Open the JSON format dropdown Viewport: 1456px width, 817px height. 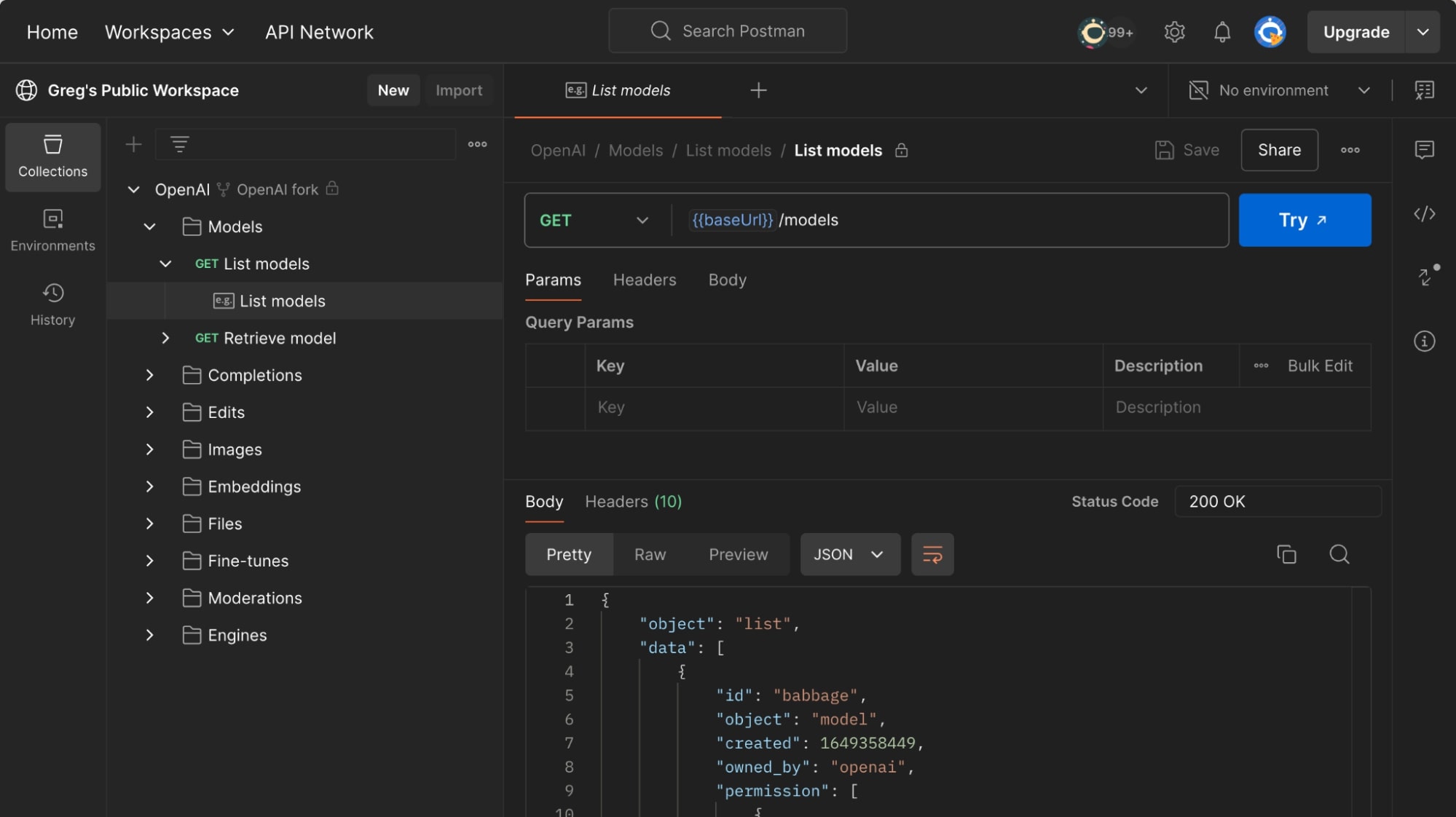point(849,555)
